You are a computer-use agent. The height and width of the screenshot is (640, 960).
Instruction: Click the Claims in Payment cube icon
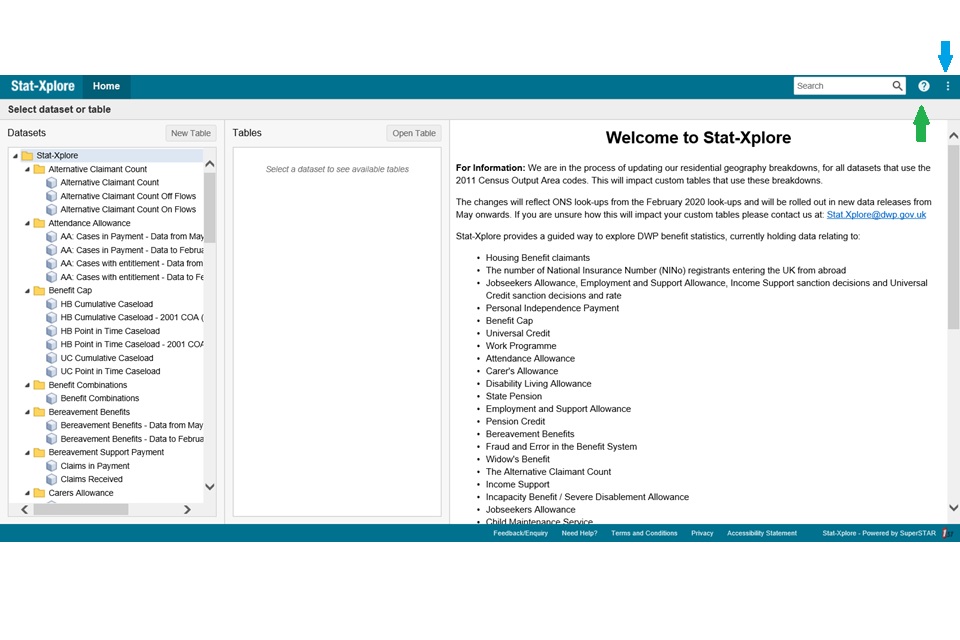click(x=51, y=466)
